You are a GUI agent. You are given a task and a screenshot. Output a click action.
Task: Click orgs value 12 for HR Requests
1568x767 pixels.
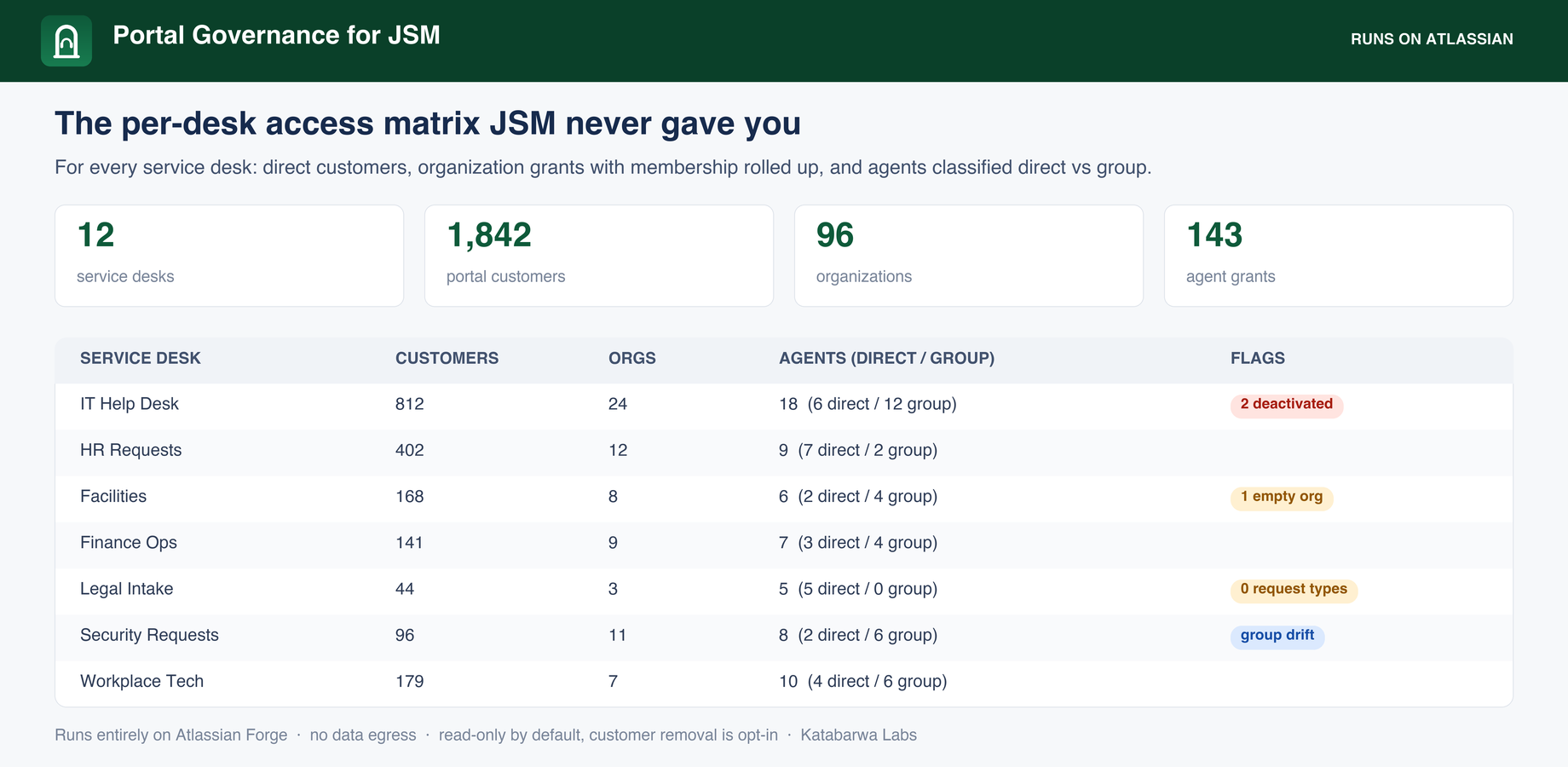[x=618, y=450]
